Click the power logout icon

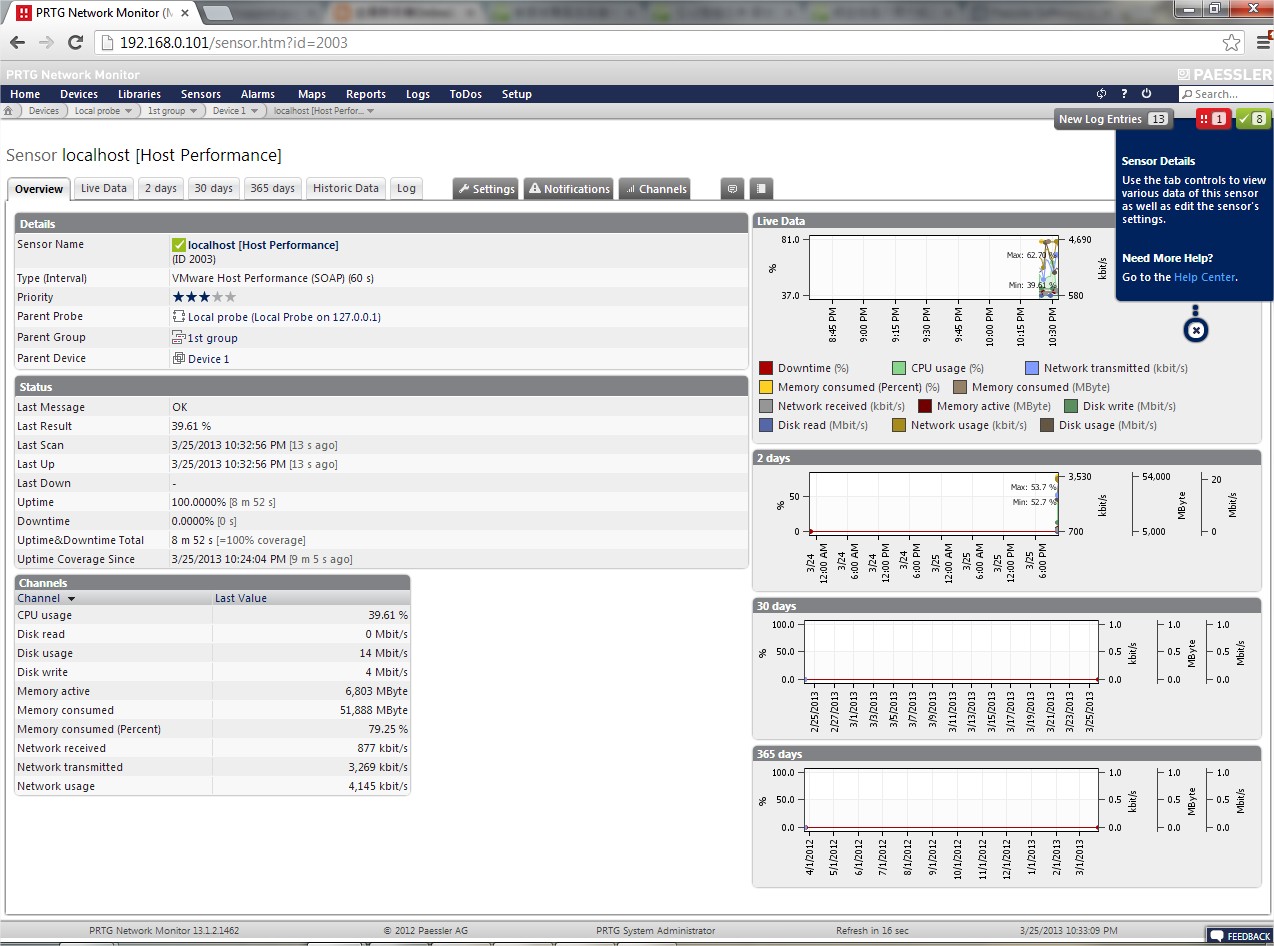coord(1146,94)
